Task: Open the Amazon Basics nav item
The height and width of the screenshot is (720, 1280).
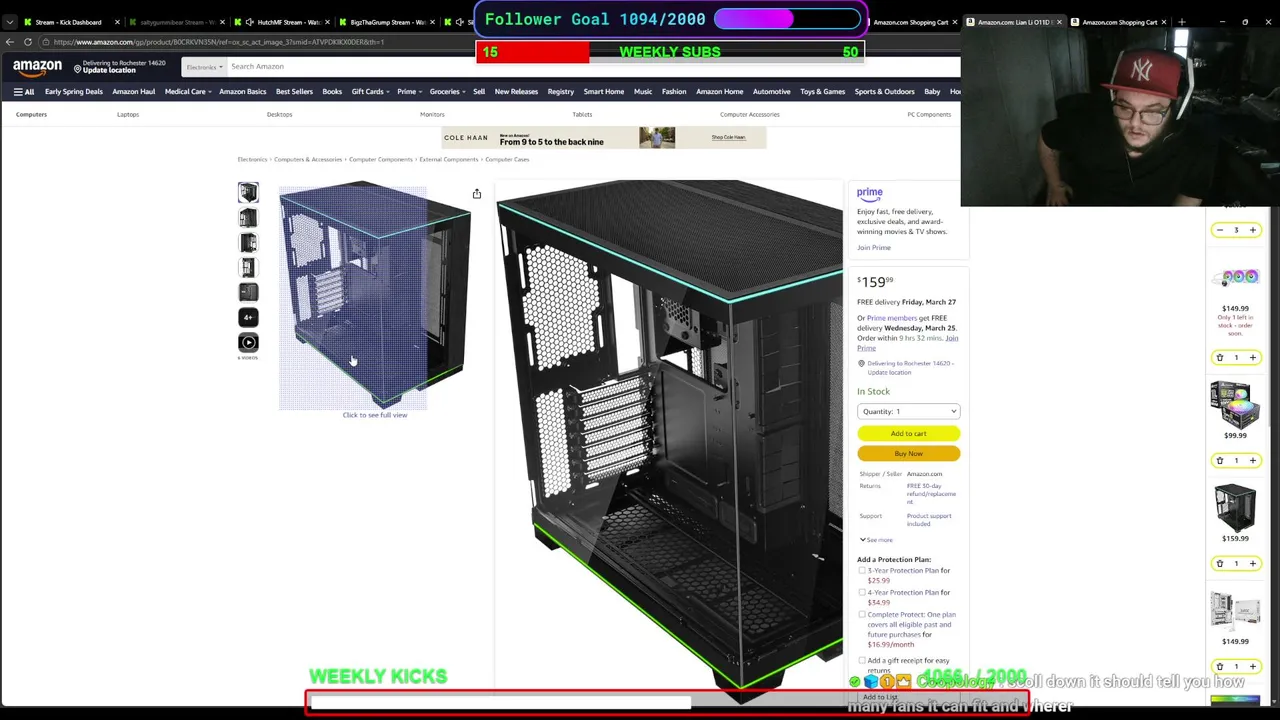Action: 243,92
